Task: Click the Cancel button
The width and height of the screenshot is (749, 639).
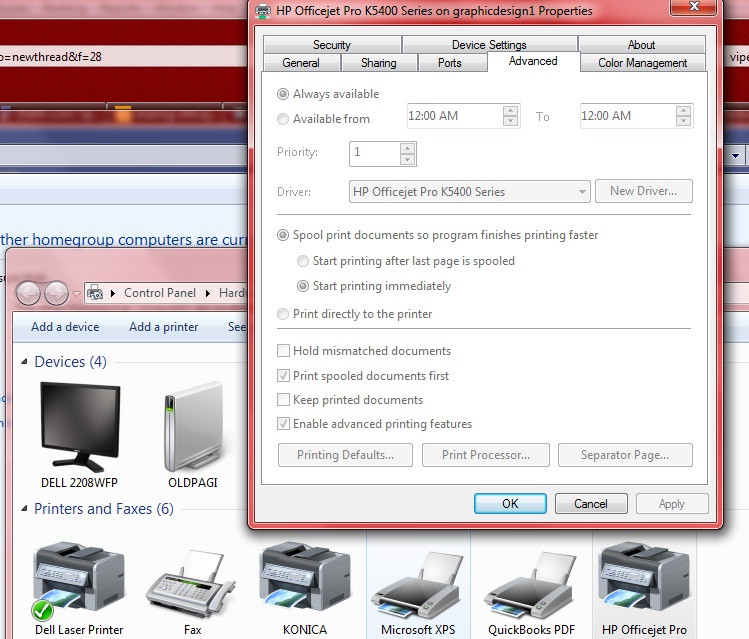Action: pos(591,504)
